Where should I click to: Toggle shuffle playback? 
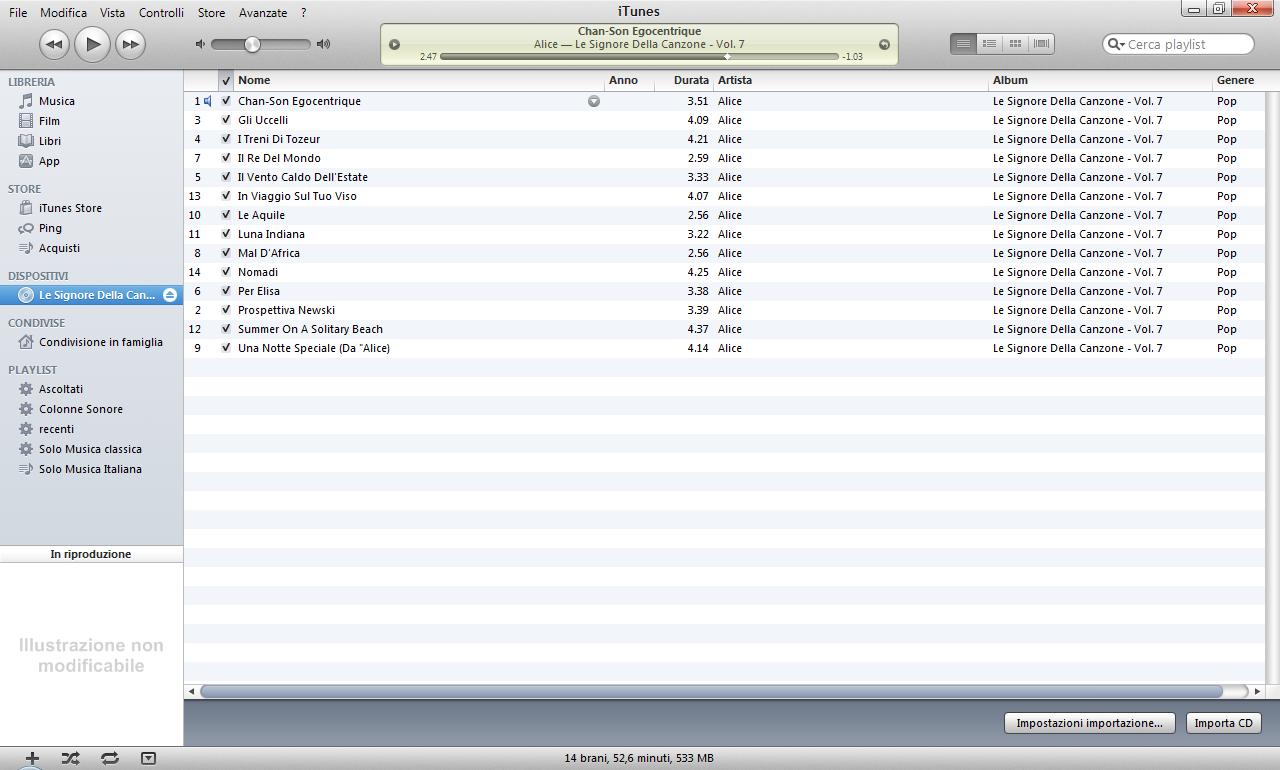tap(70, 759)
